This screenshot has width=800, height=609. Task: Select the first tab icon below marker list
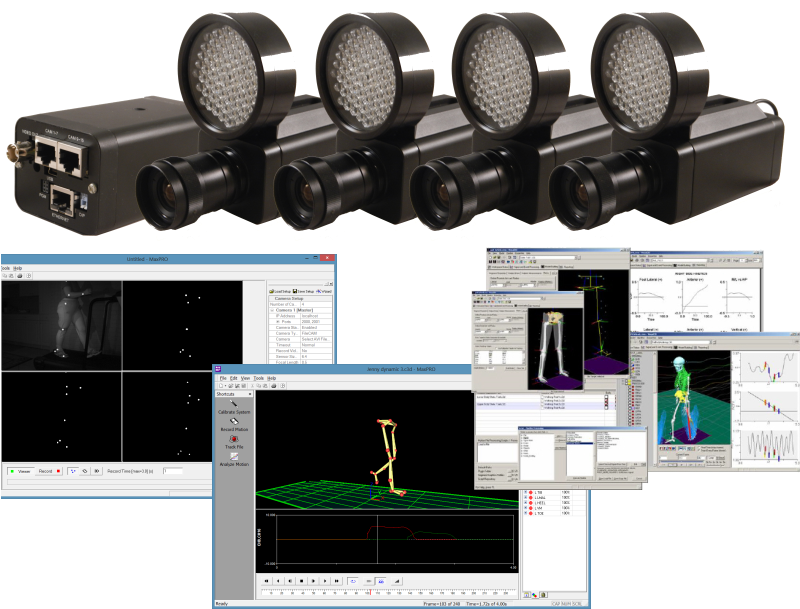click(527, 595)
